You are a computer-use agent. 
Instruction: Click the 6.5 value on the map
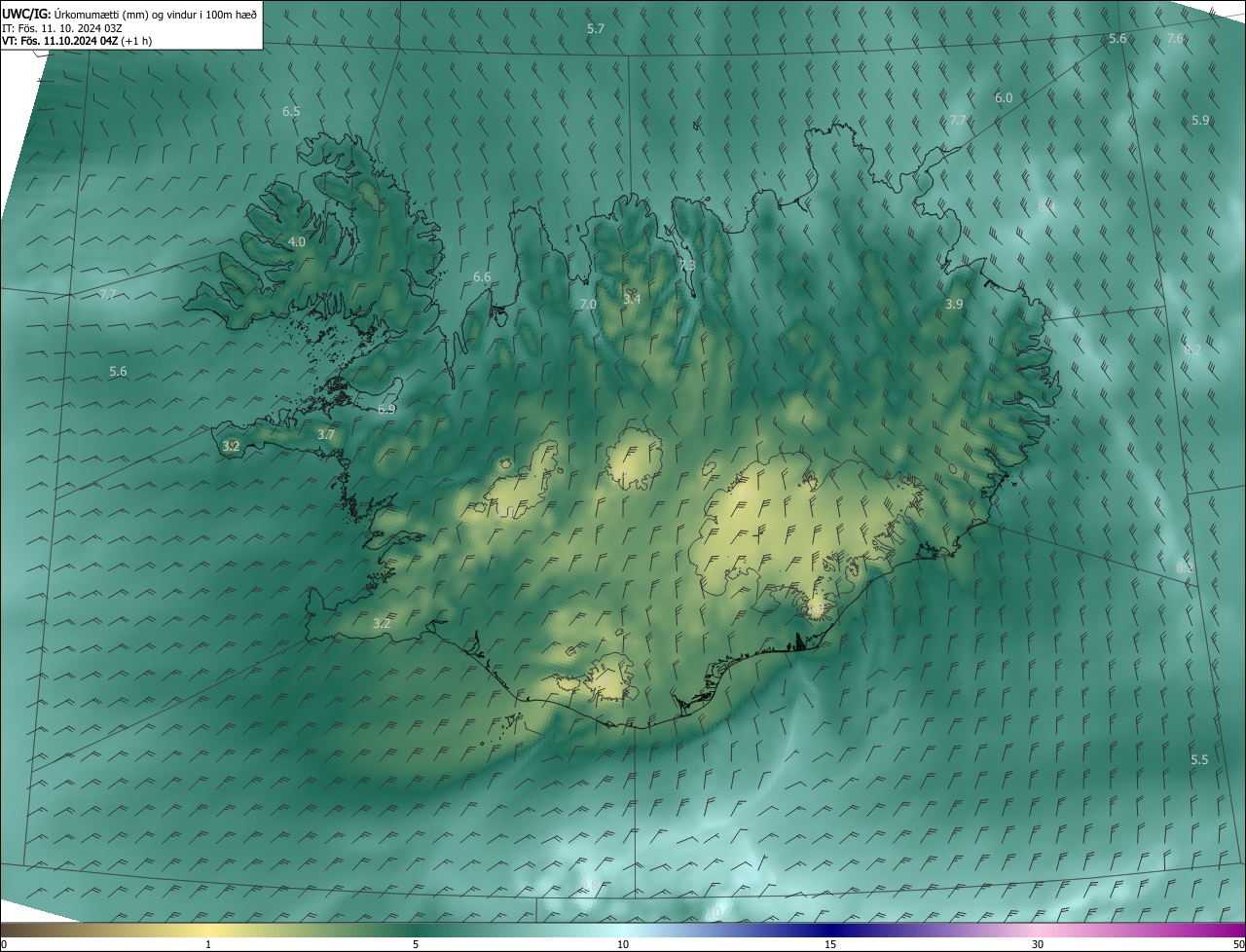[x=291, y=112]
